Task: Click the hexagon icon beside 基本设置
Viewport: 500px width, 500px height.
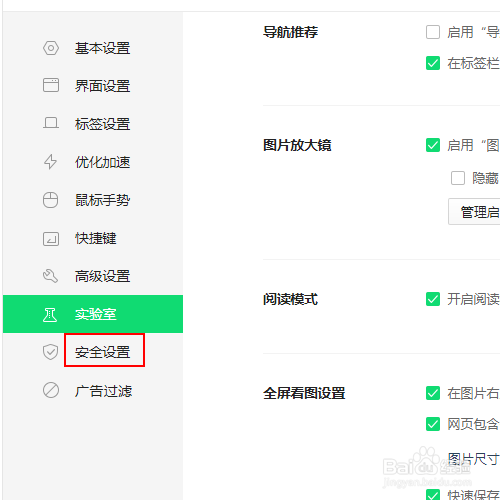Action: pos(51,48)
